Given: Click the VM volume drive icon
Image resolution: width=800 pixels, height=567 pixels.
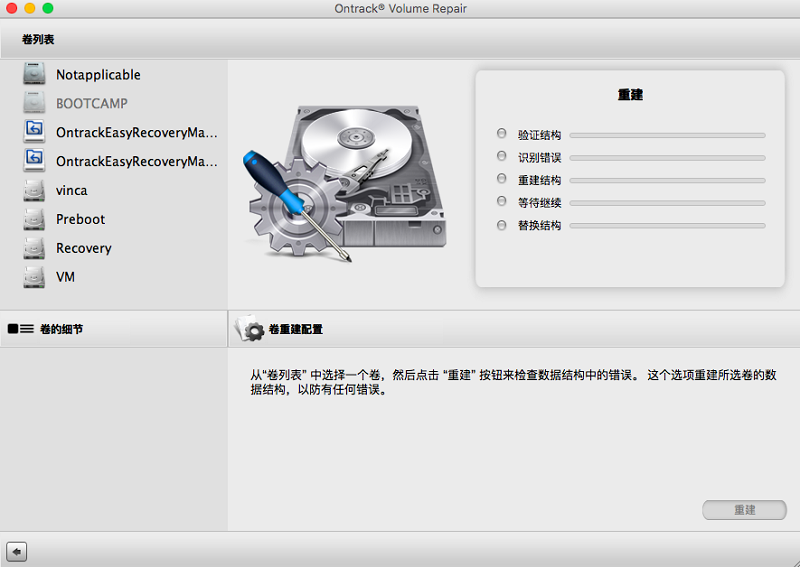Looking at the screenshot, I should point(35,277).
